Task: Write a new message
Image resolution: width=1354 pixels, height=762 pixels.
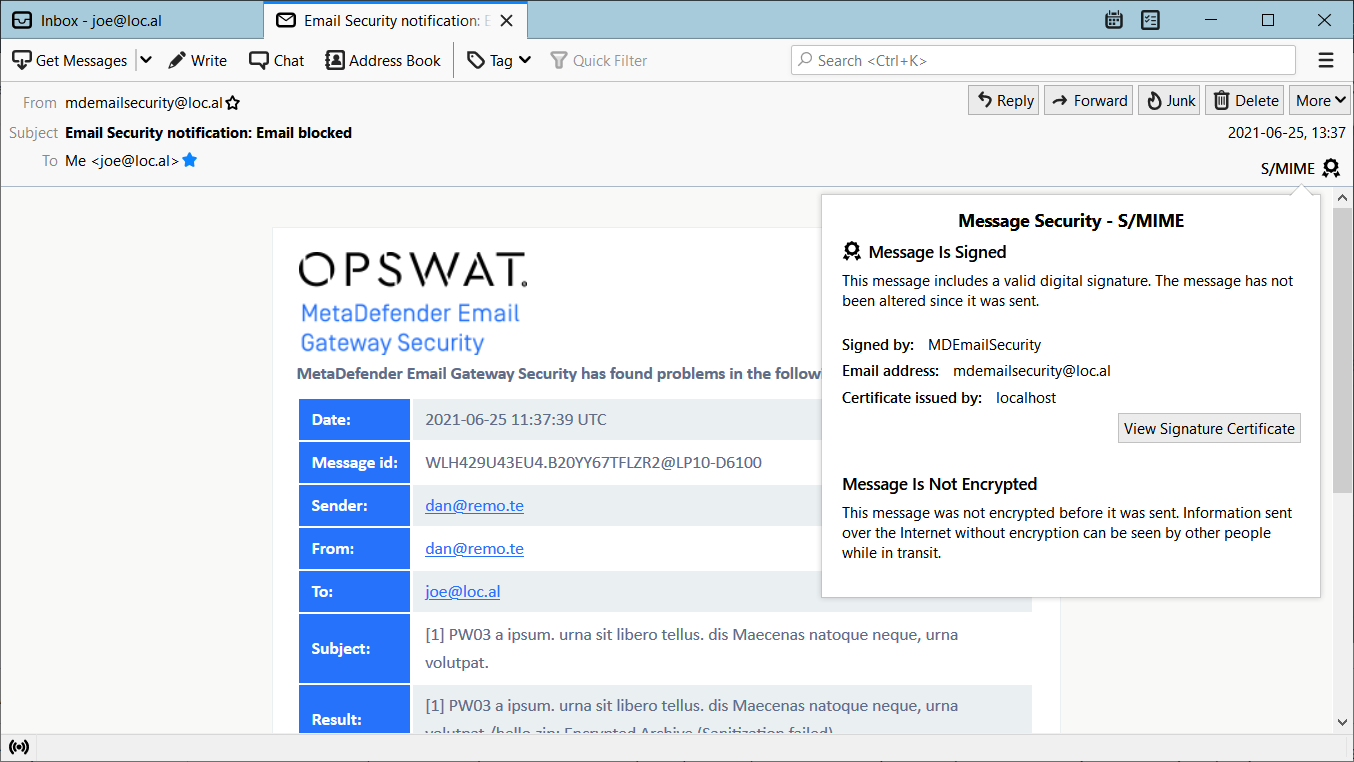Action: (x=198, y=60)
